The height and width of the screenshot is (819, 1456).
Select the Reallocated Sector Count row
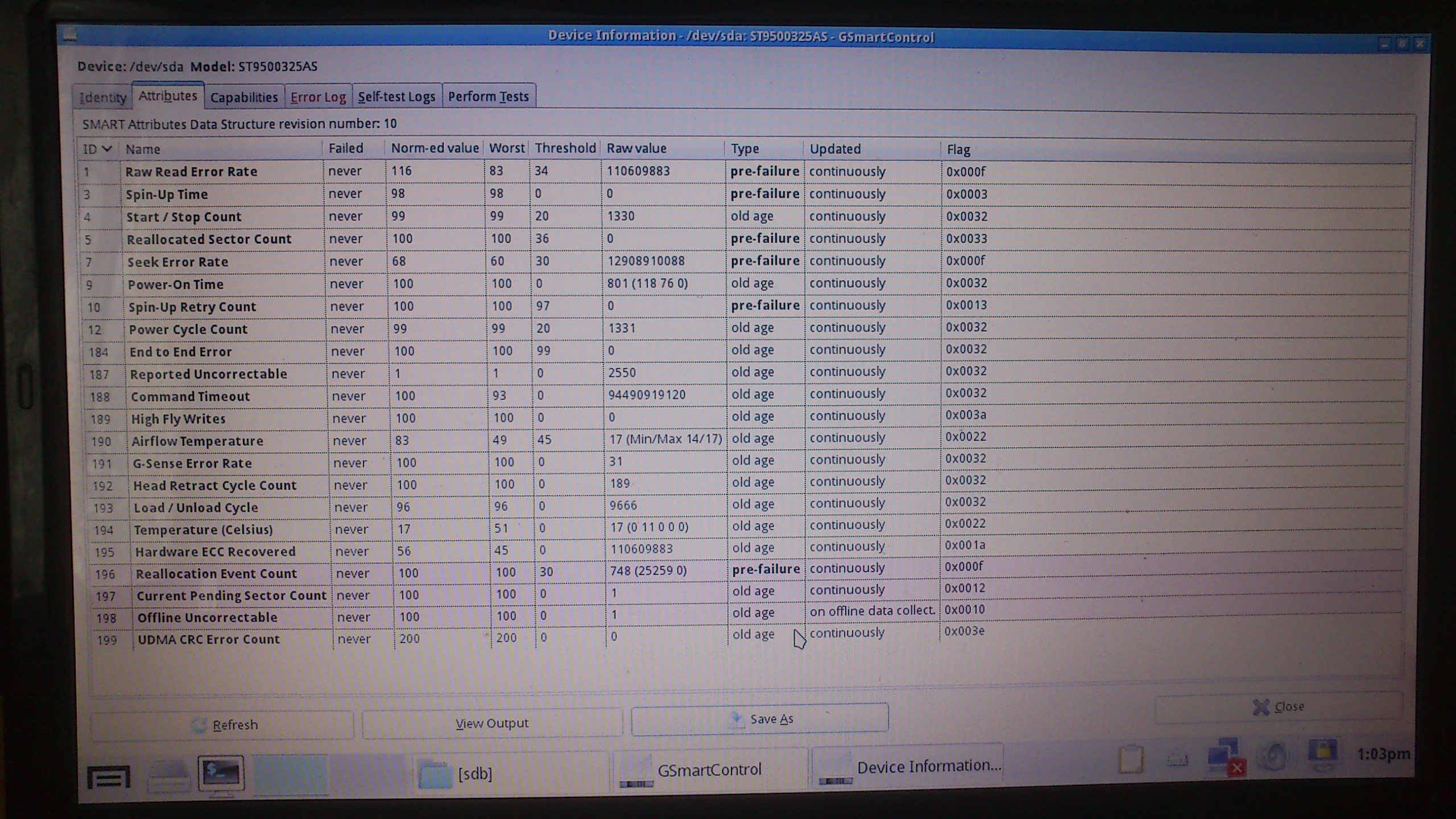[209, 239]
